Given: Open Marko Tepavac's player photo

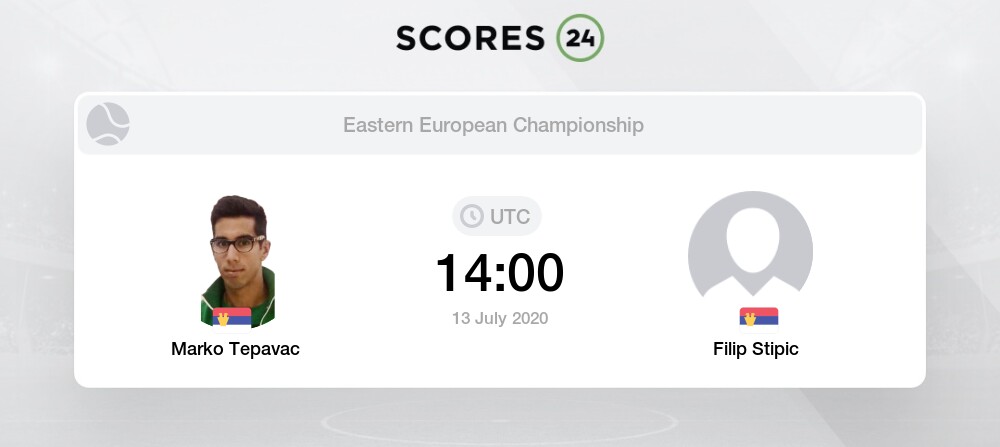Looking at the screenshot, I should pos(236,258).
